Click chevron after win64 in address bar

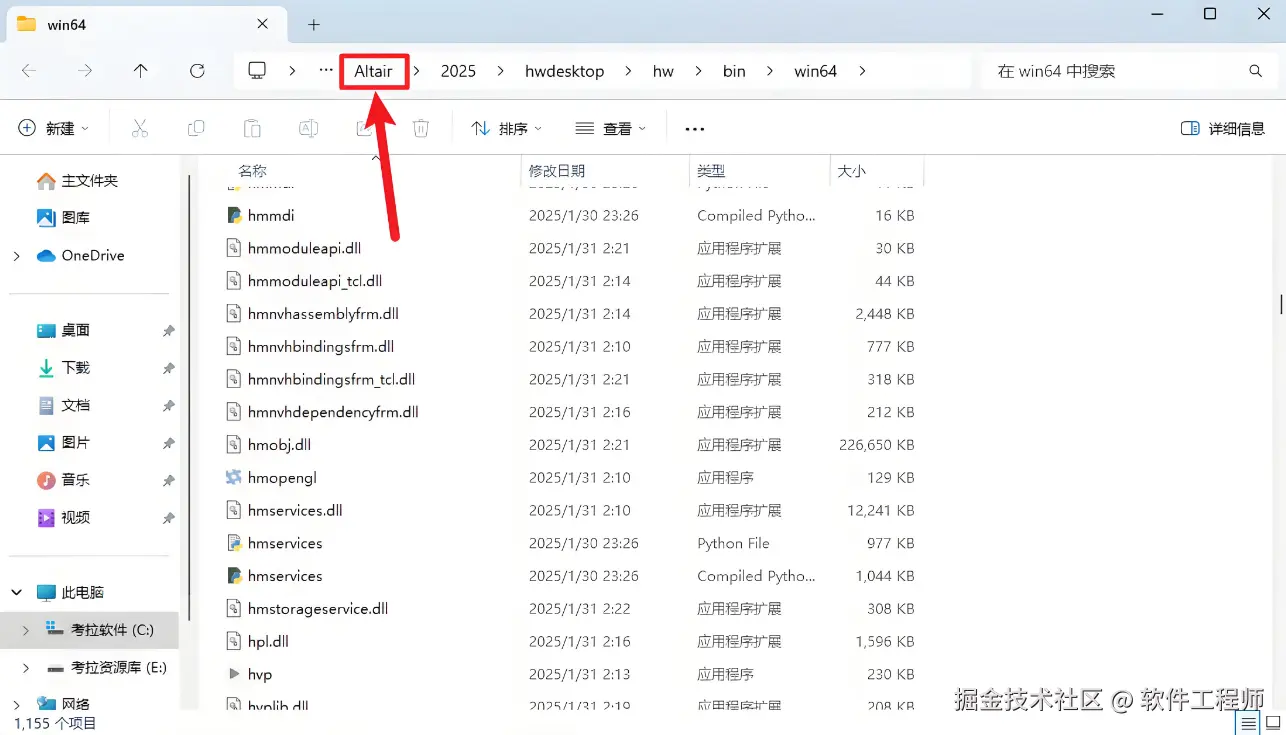(862, 71)
